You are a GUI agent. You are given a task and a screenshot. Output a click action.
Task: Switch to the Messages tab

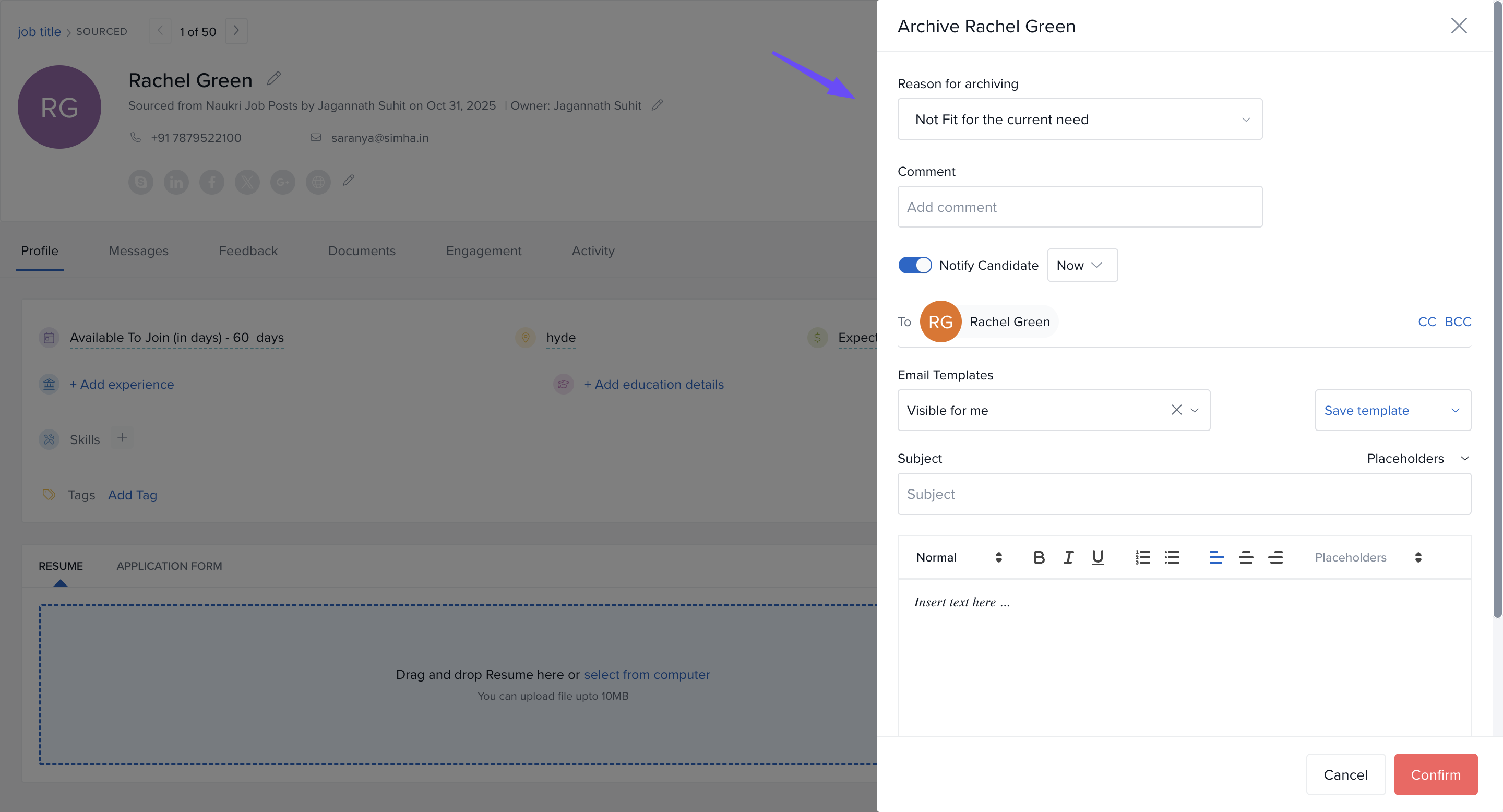tap(138, 251)
